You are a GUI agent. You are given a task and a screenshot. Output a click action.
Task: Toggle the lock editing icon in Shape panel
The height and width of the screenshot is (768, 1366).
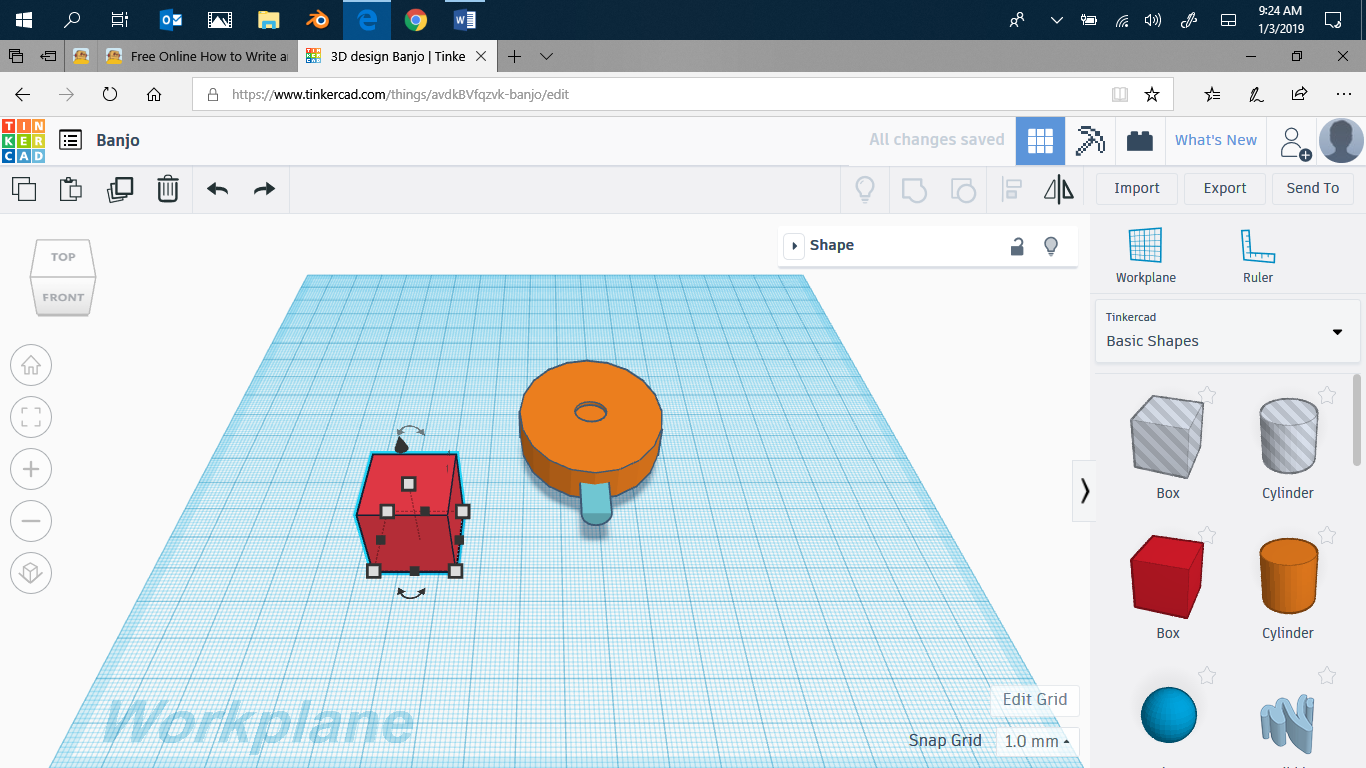tap(1017, 246)
